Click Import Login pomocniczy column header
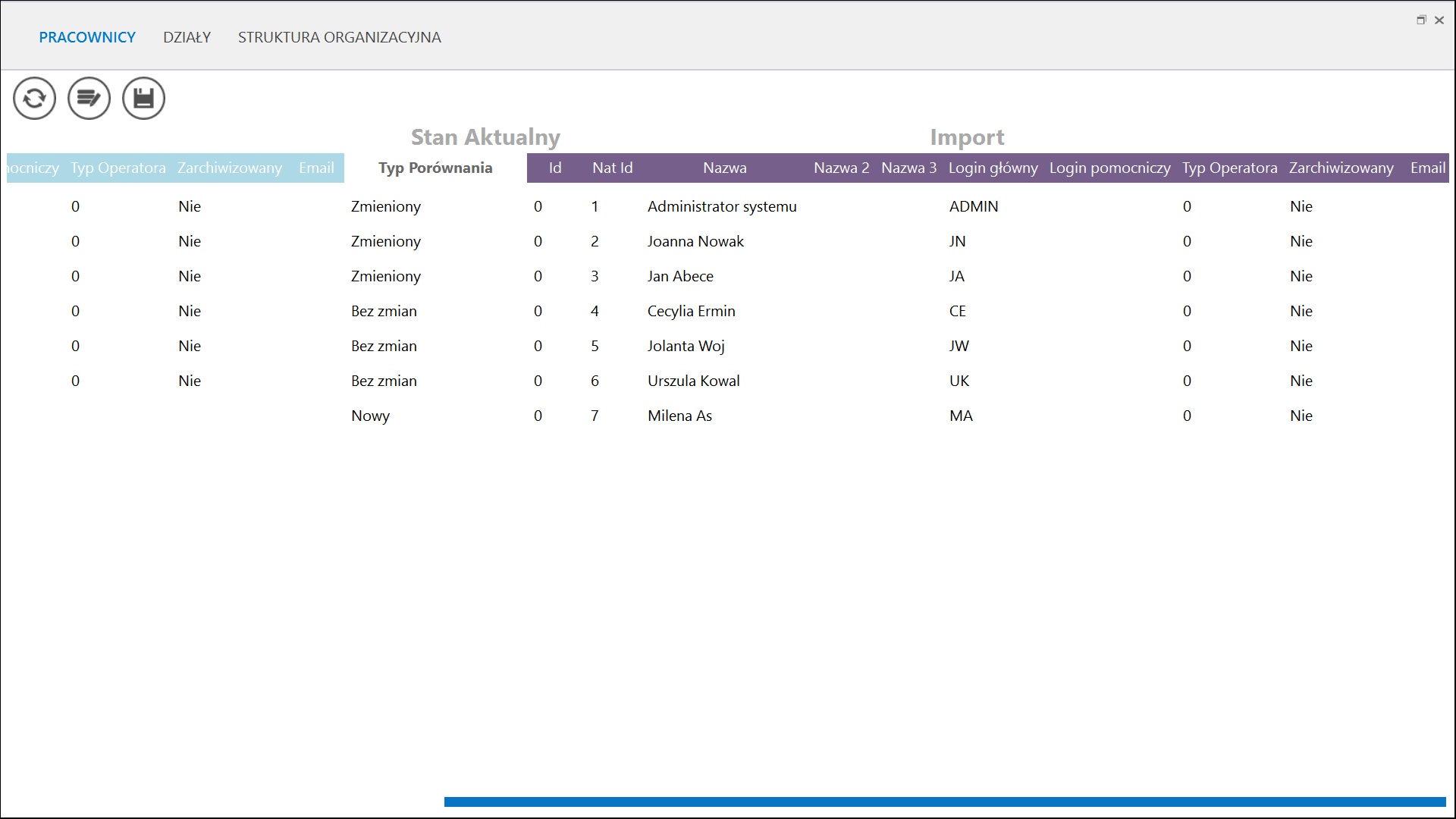Screen dimensions: 1456x819 click(1109, 168)
